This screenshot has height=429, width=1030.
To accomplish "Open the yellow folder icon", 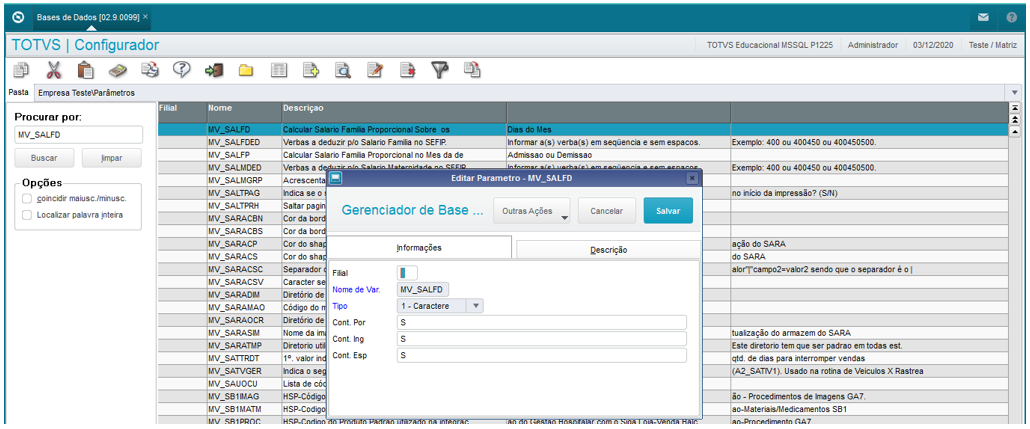I will coord(246,70).
